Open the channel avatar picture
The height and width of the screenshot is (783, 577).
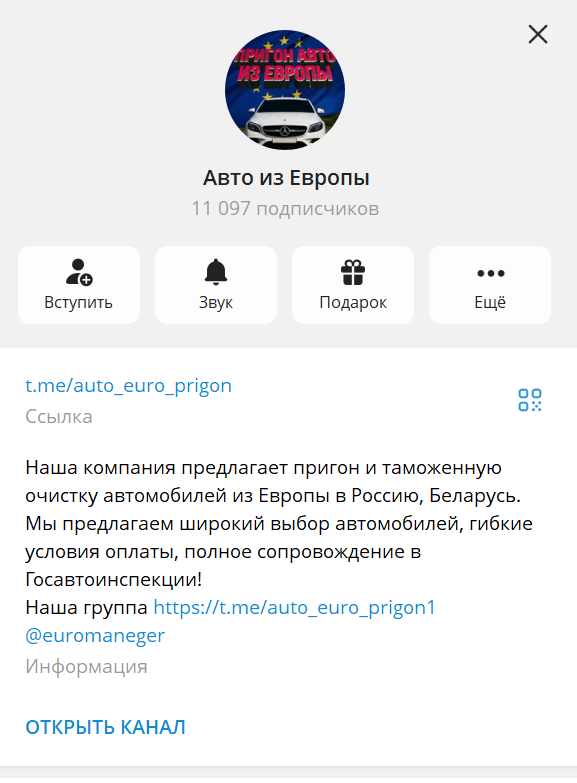(285, 90)
